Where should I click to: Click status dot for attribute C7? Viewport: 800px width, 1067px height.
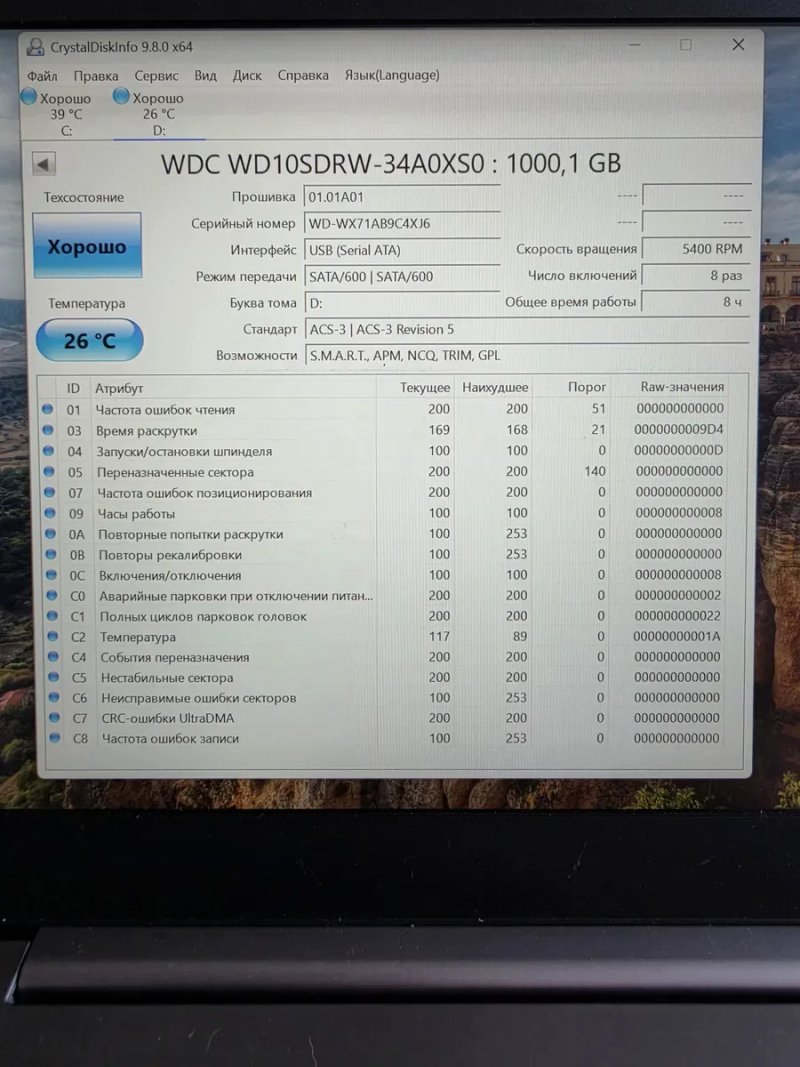click(54, 718)
